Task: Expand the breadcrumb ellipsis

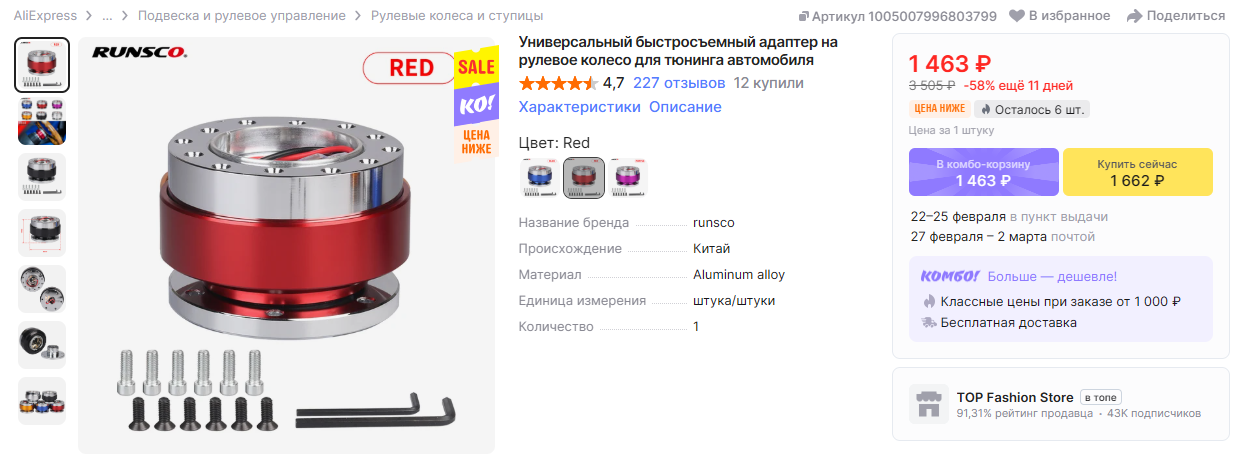Action: point(107,16)
